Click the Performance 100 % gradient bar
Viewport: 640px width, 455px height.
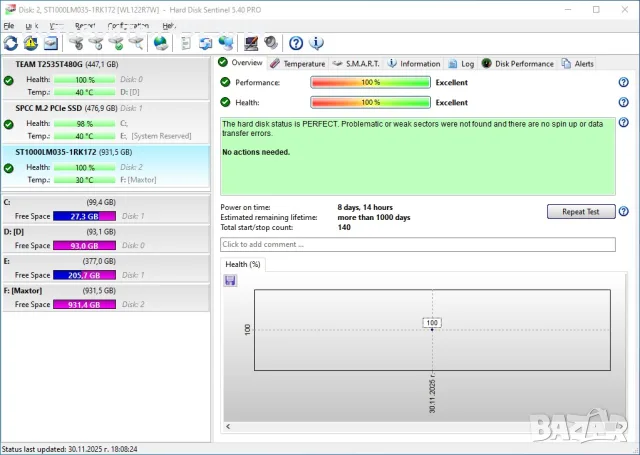point(370,82)
